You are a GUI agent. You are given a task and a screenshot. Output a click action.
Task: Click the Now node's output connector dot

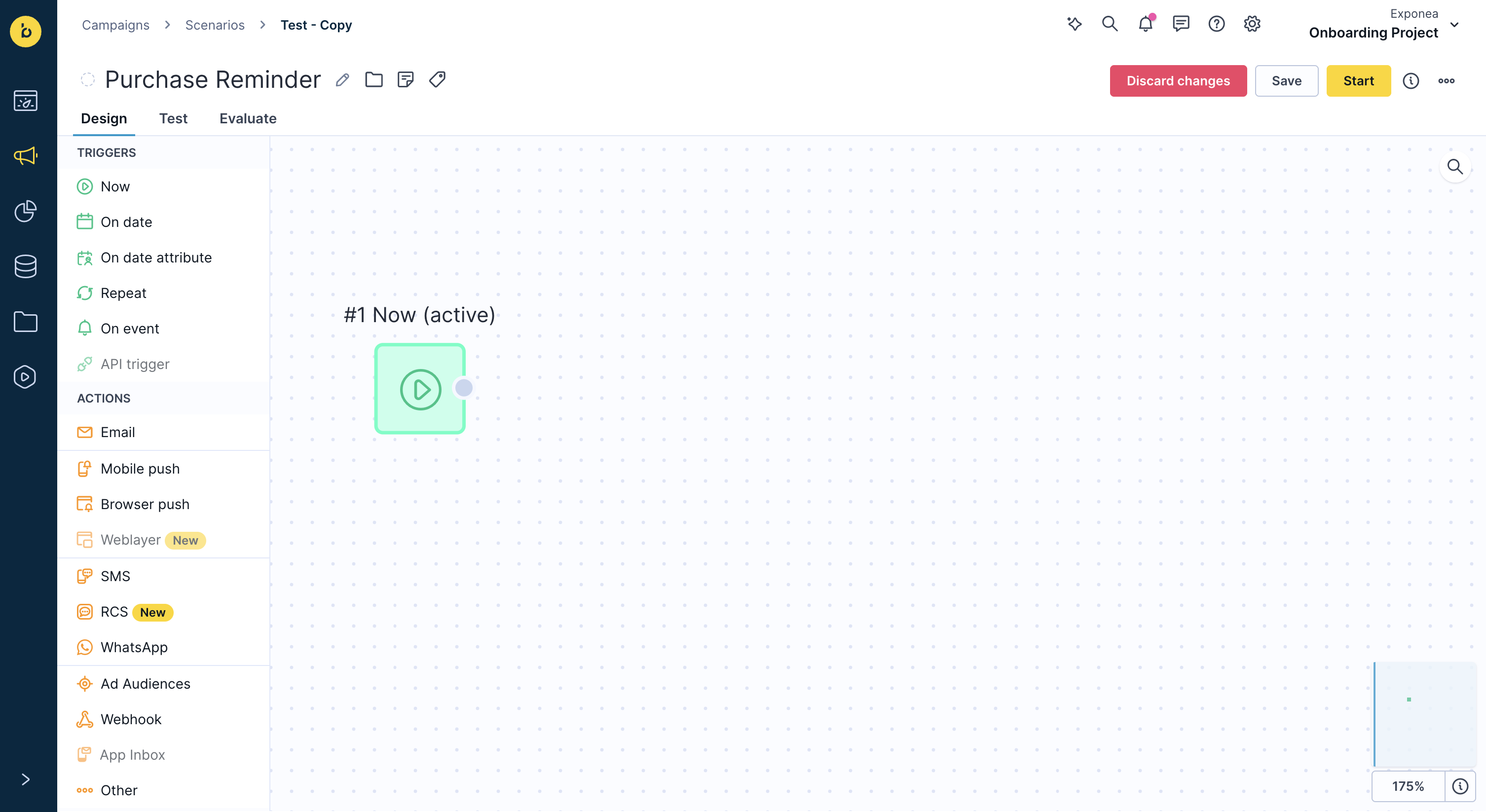[x=464, y=388]
